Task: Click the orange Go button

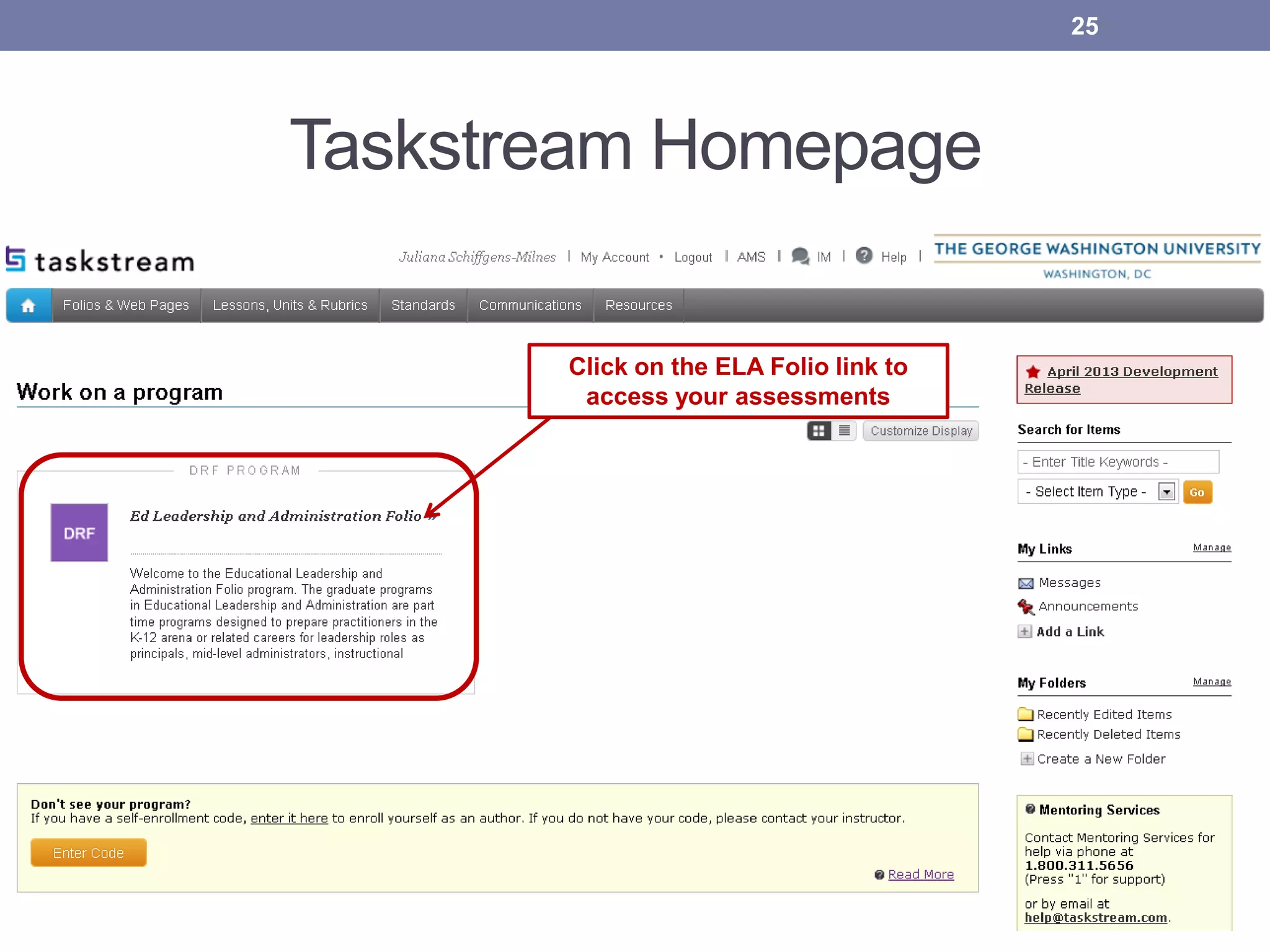Action: click(1197, 492)
